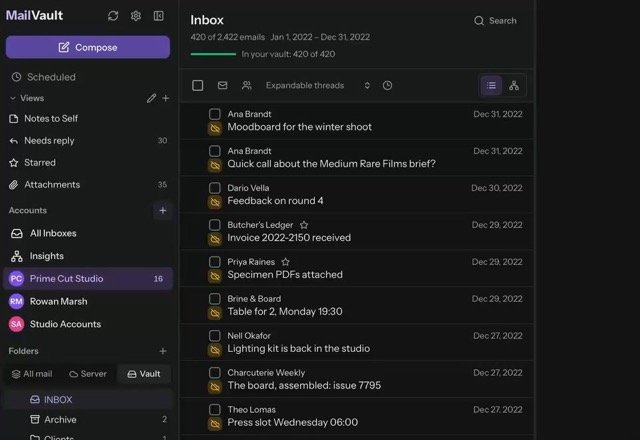
Task: Click people filter icon in toolbar
Action: (x=247, y=85)
